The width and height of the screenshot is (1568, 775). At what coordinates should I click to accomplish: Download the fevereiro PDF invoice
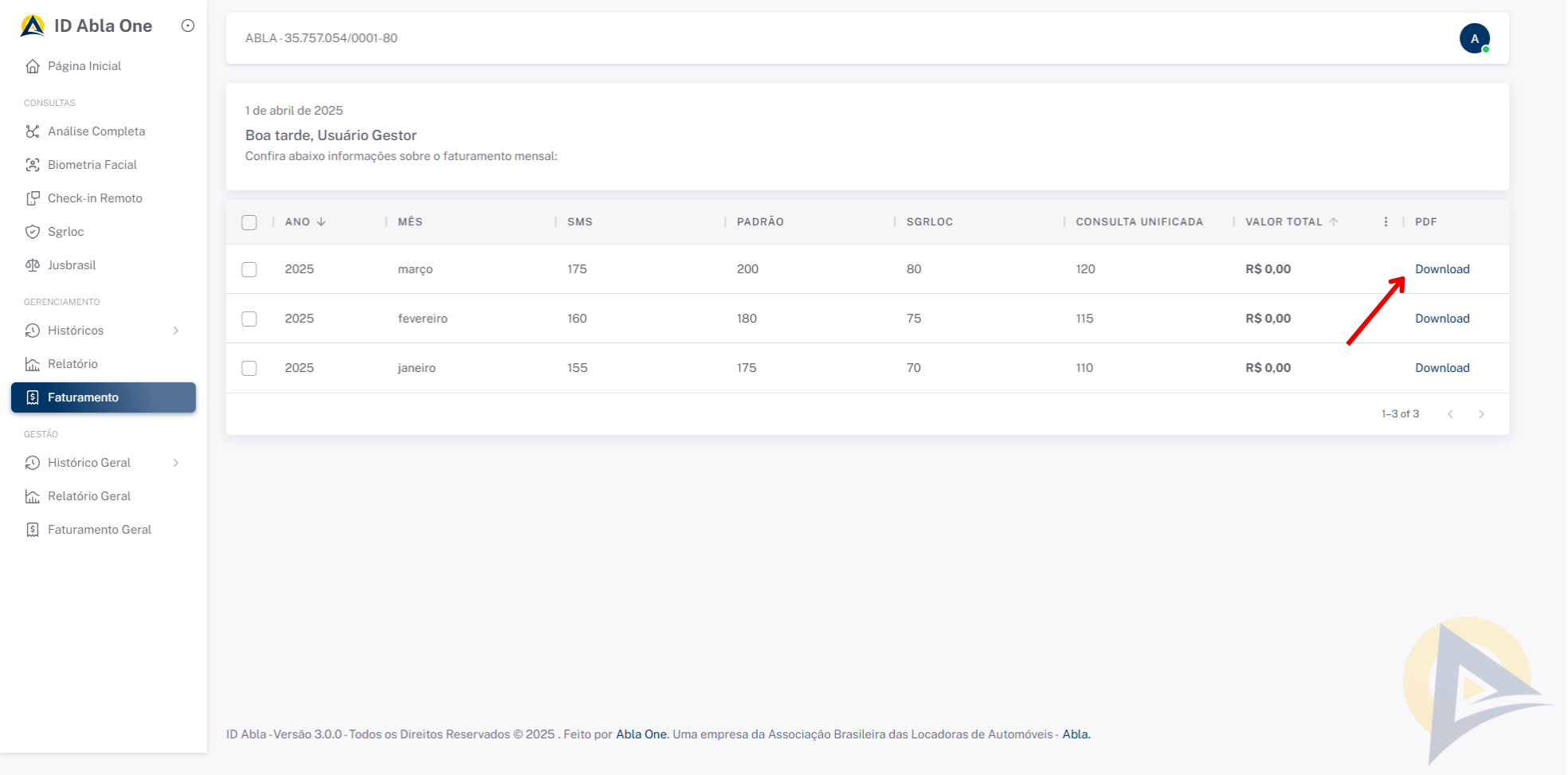pos(1441,319)
